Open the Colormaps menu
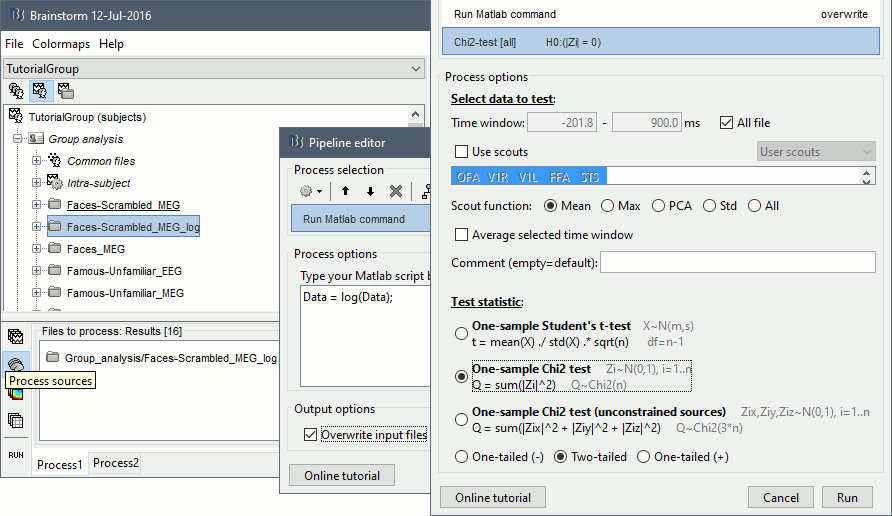The height and width of the screenshot is (516, 892). pyautogui.click(x=62, y=44)
